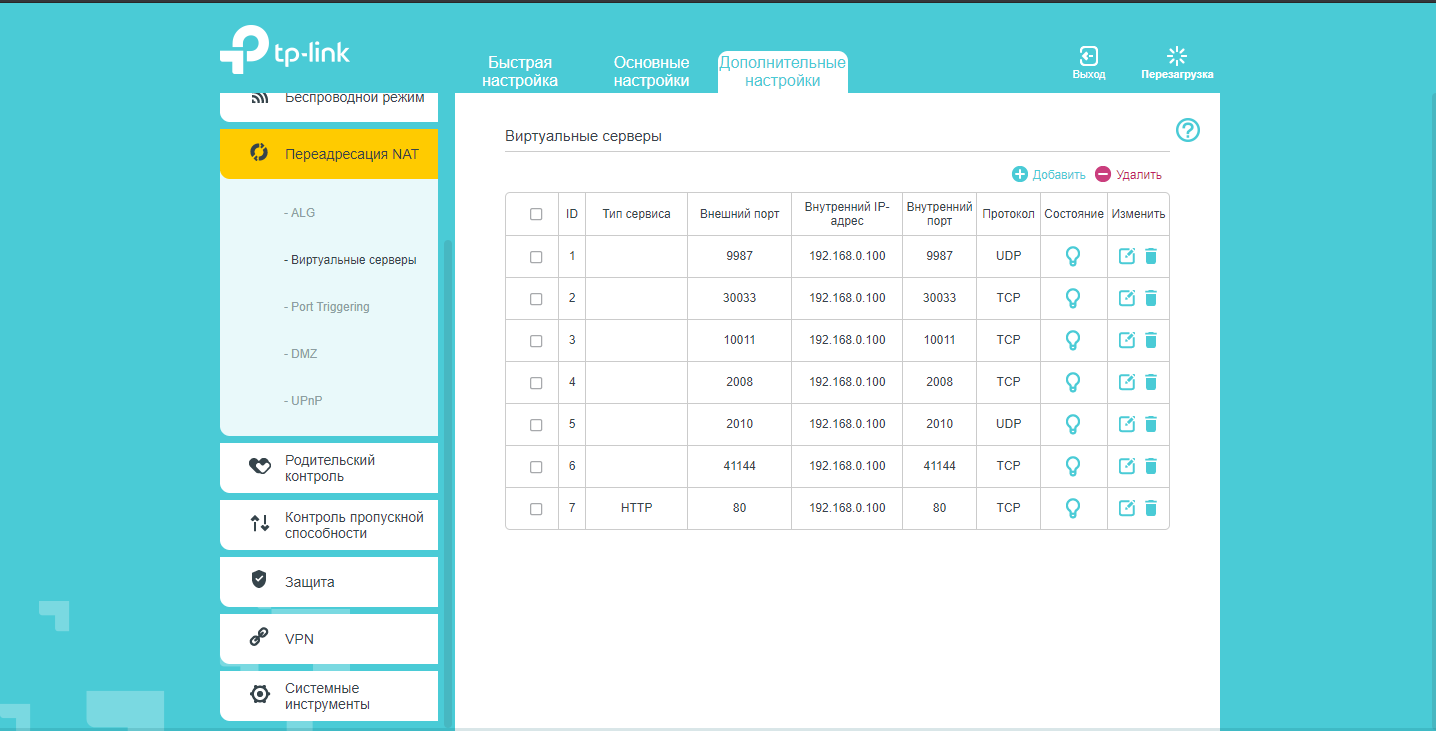The width and height of the screenshot is (1436, 731).
Task: Toggle status bulb for port 2008 rule
Action: point(1073,382)
